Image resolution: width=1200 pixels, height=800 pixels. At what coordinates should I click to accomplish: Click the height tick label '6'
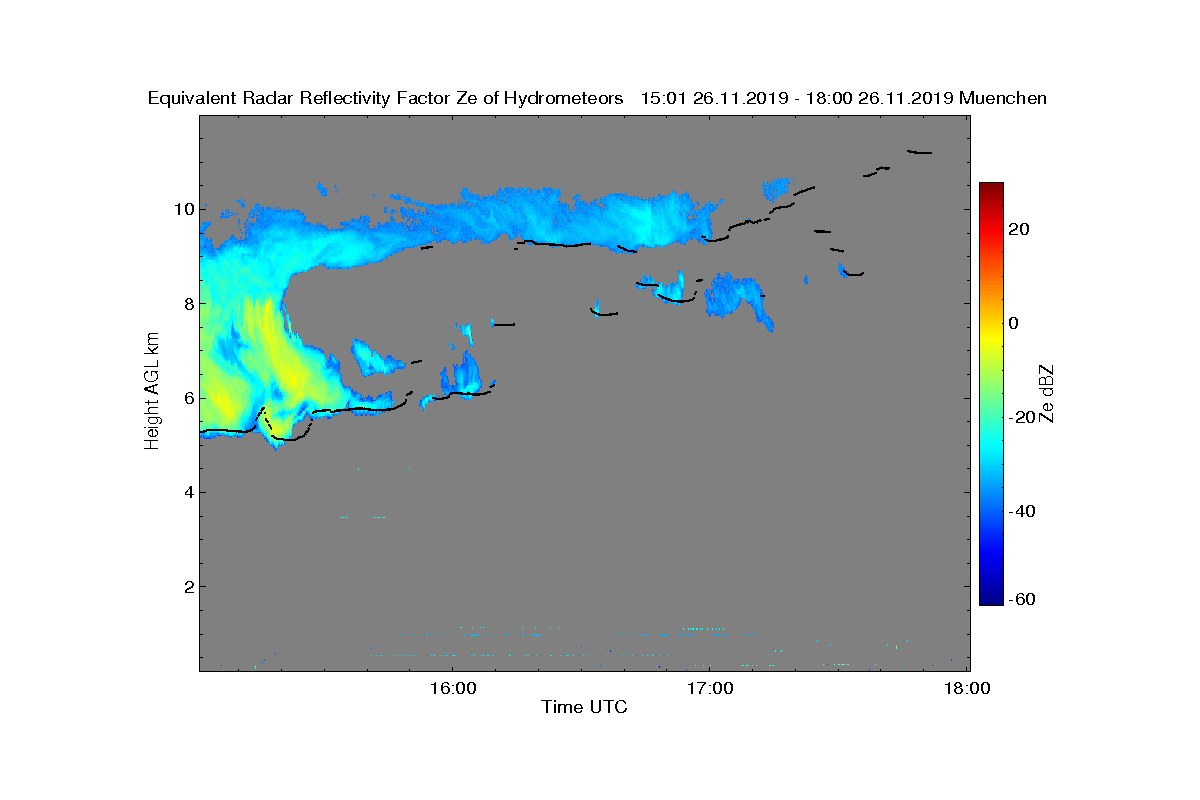tap(188, 398)
